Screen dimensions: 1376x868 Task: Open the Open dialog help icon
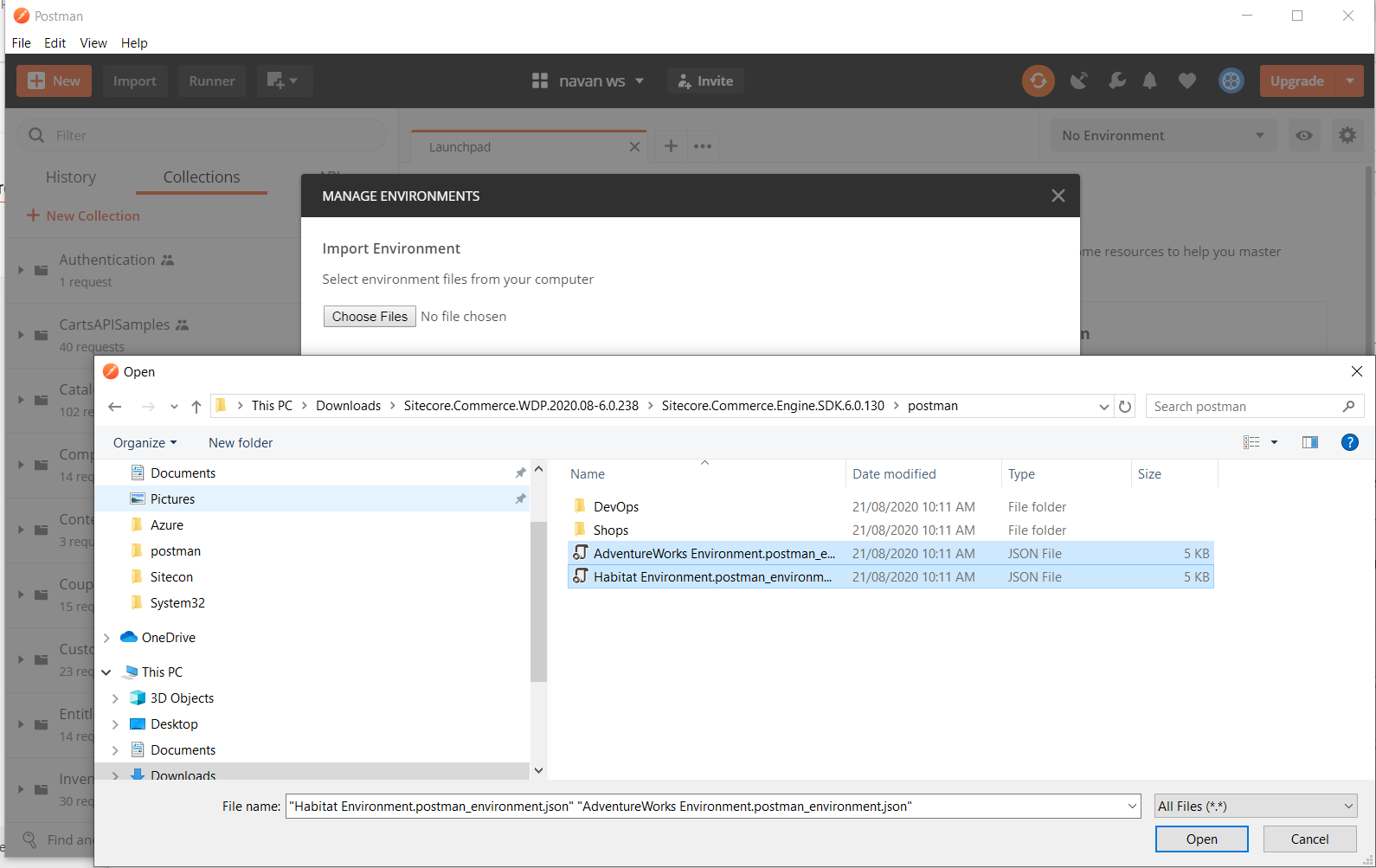[1349, 442]
